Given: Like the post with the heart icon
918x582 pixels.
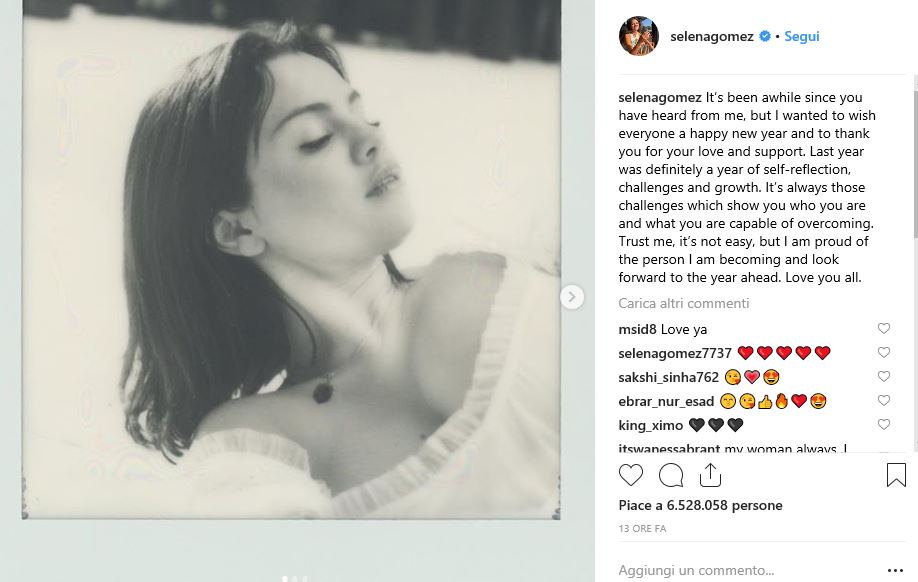Looking at the screenshot, I should (631, 475).
